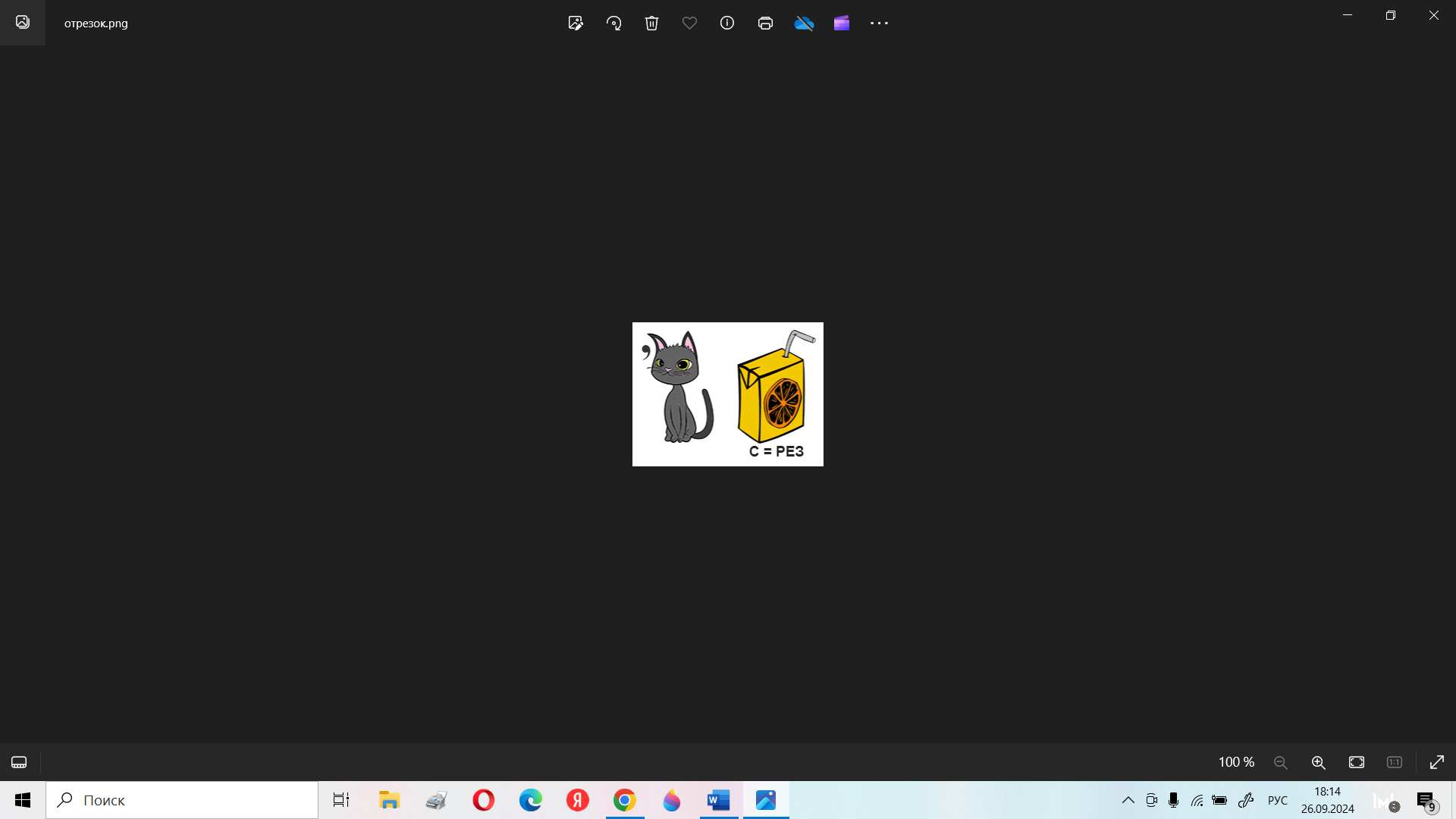Add image to favorites with heart icon
This screenshot has width=1456, height=819.
(689, 23)
